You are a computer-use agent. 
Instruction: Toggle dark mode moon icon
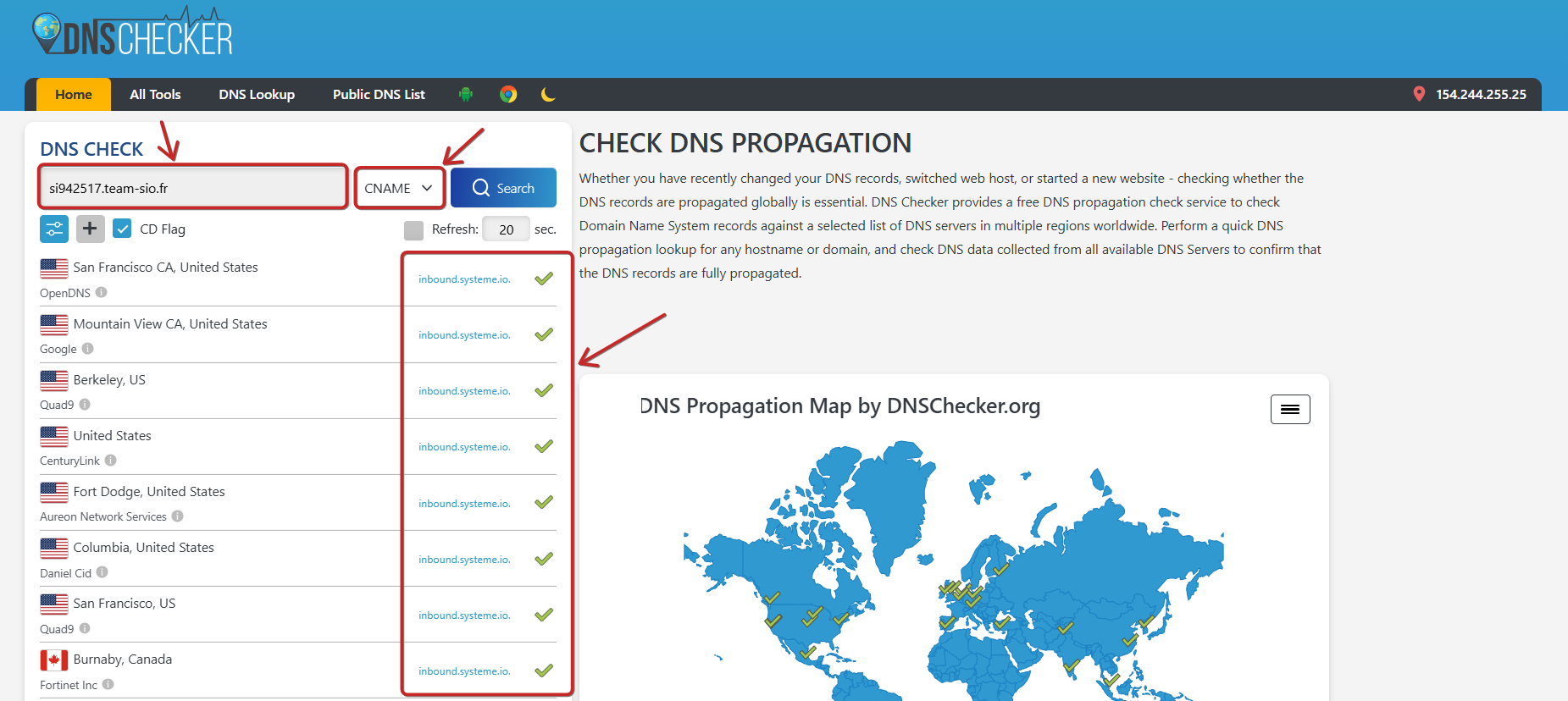click(548, 94)
